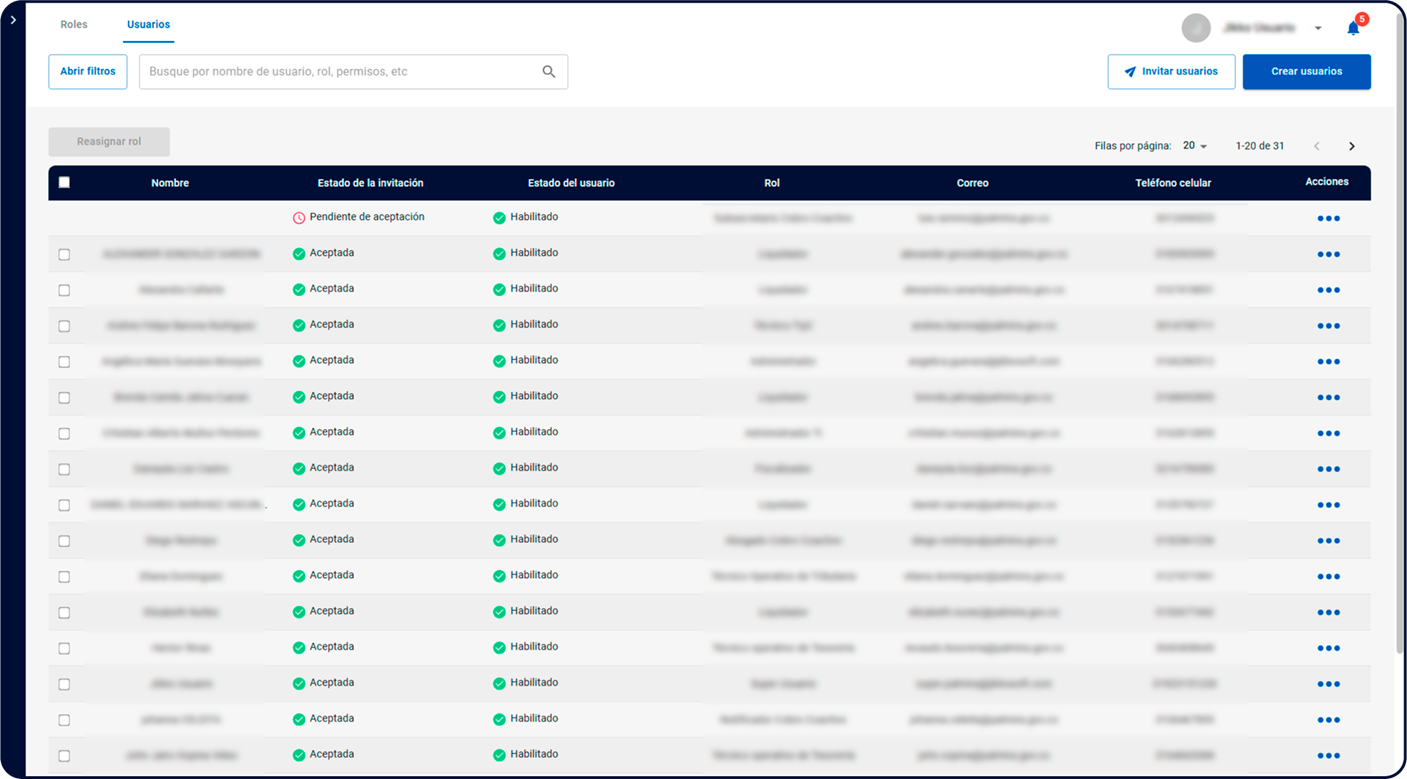Focus the user search input field
1407x779 pixels.
(x=340, y=72)
